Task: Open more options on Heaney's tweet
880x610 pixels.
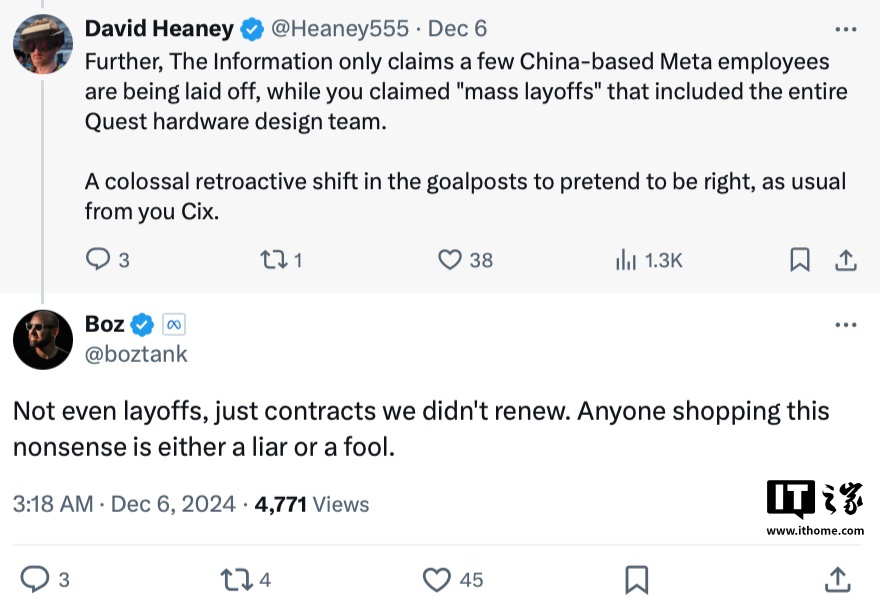Action: click(845, 28)
